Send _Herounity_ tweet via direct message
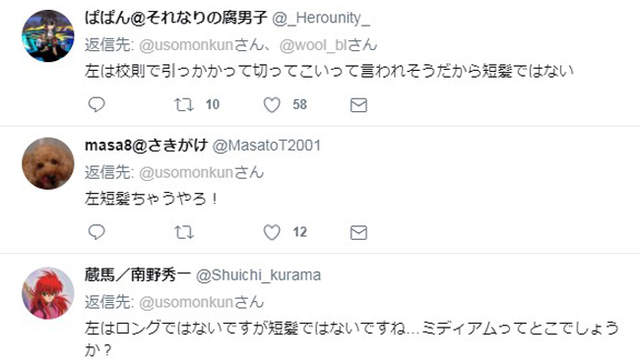This screenshot has height=363, width=640. coord(359,105)
